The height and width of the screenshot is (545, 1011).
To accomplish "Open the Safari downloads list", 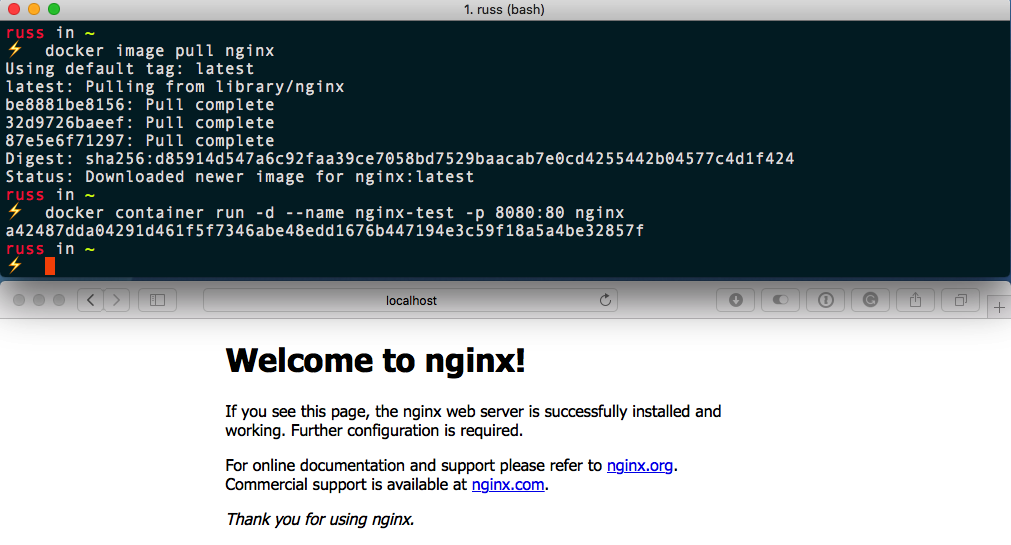I will (x=736, y=300).
